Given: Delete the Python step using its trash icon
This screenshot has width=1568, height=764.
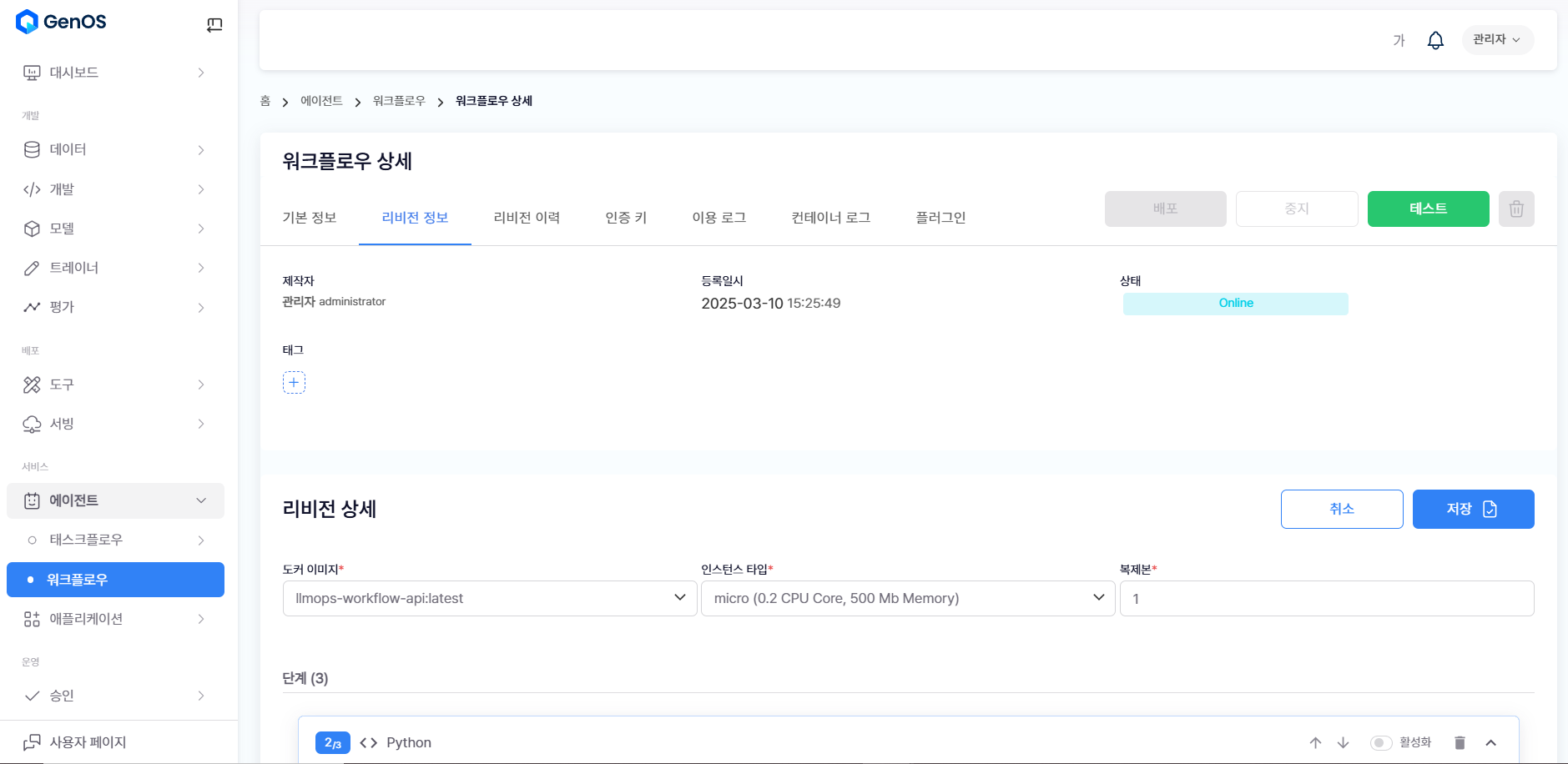Looking at the screenshot, I should (1460, 742).
